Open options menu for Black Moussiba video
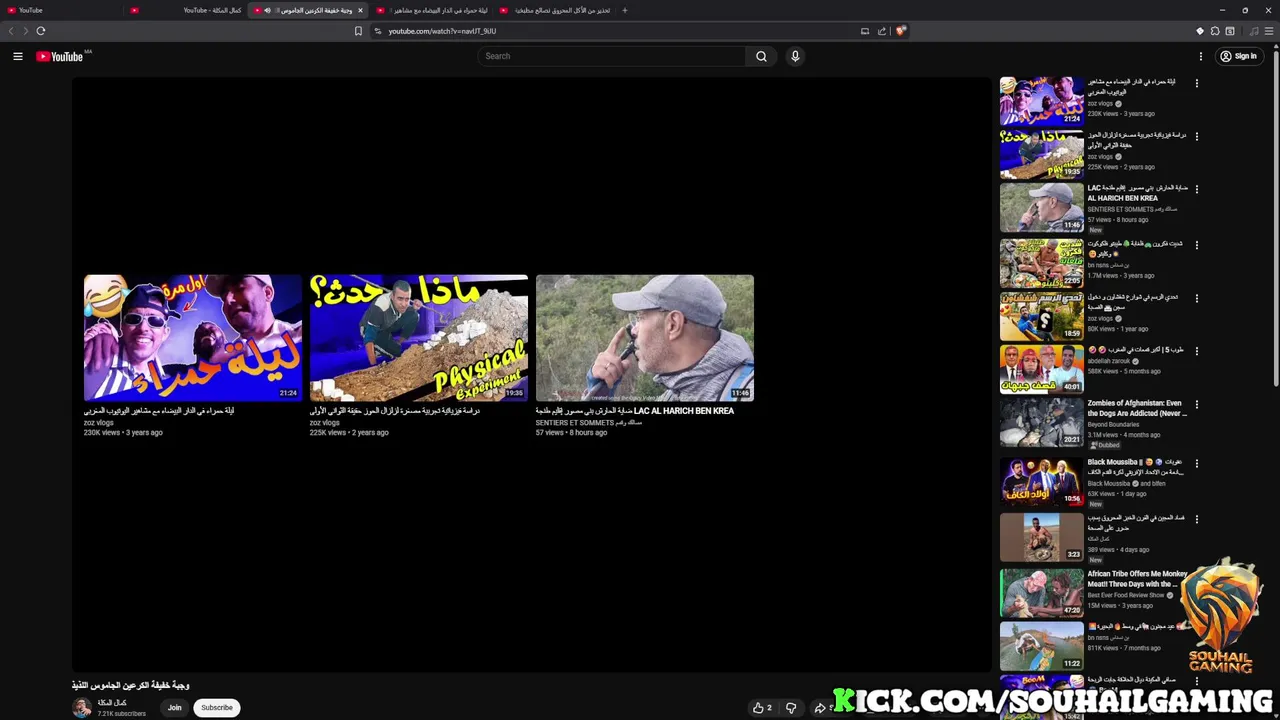Image resolution: width=1280 pixels, height=720 pixels. point(1196,464)
